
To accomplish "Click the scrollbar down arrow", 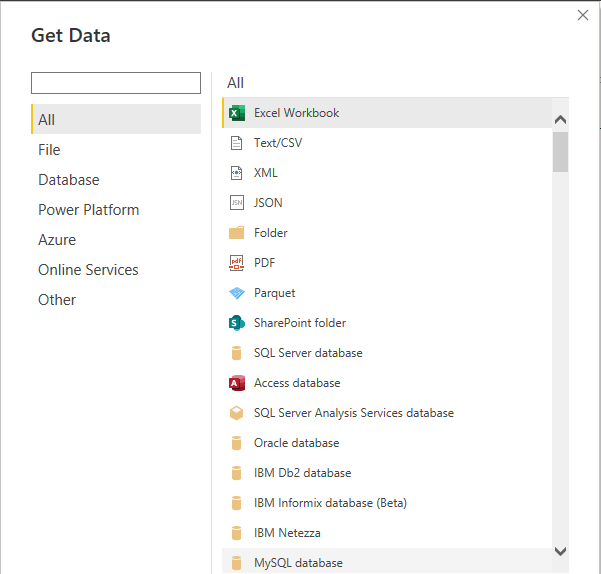I will [x=560, y=551].
